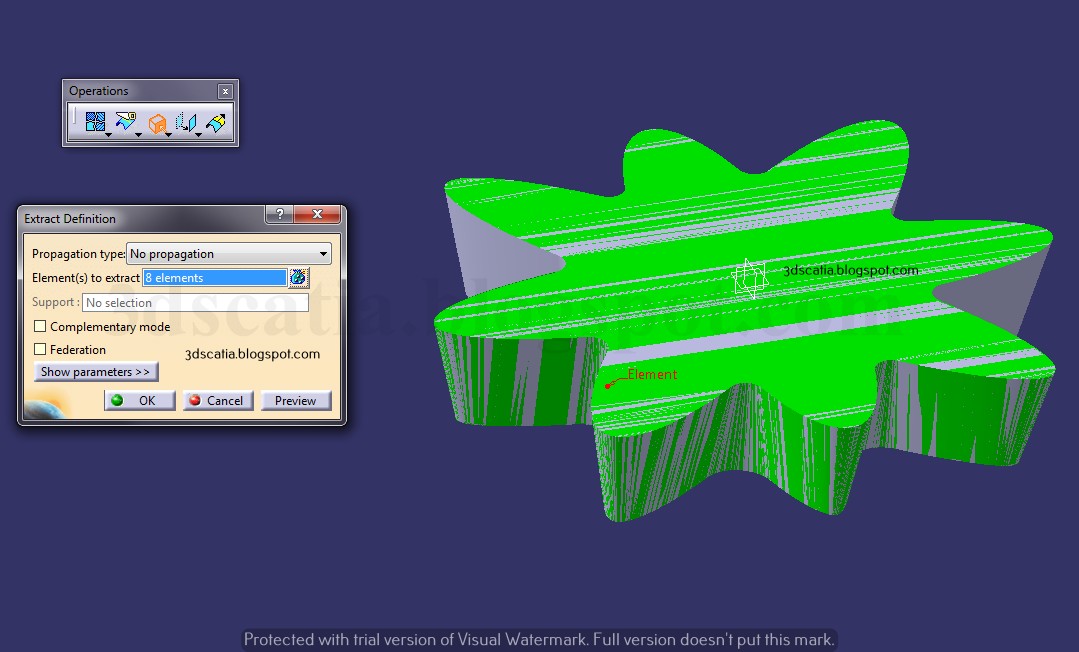Select the Join tool in Operations toolbar
Viewport: 1079px width, 652px height.
[x=95, y=122]
